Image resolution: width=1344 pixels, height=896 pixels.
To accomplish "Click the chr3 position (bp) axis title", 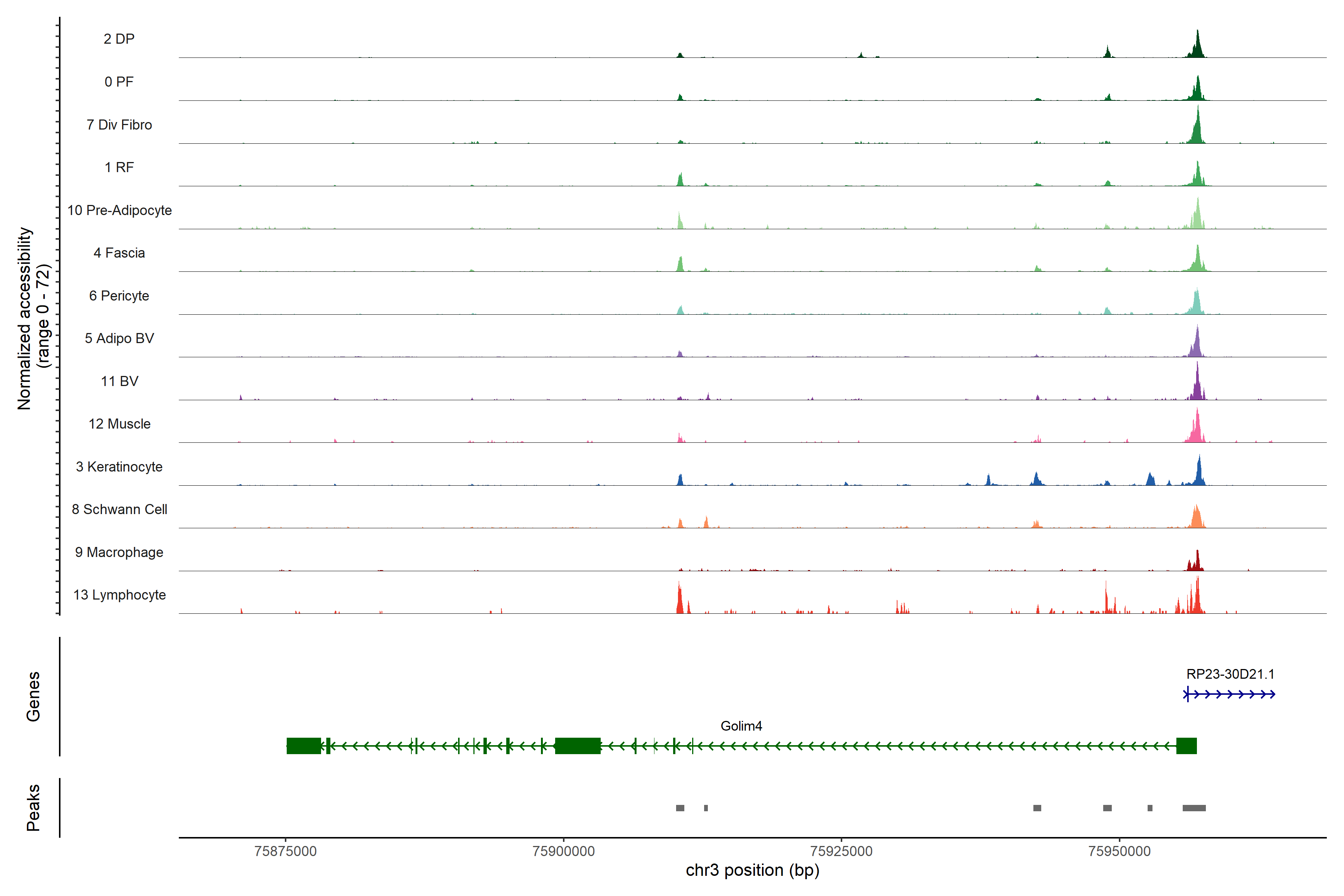I will click(752, 870).
